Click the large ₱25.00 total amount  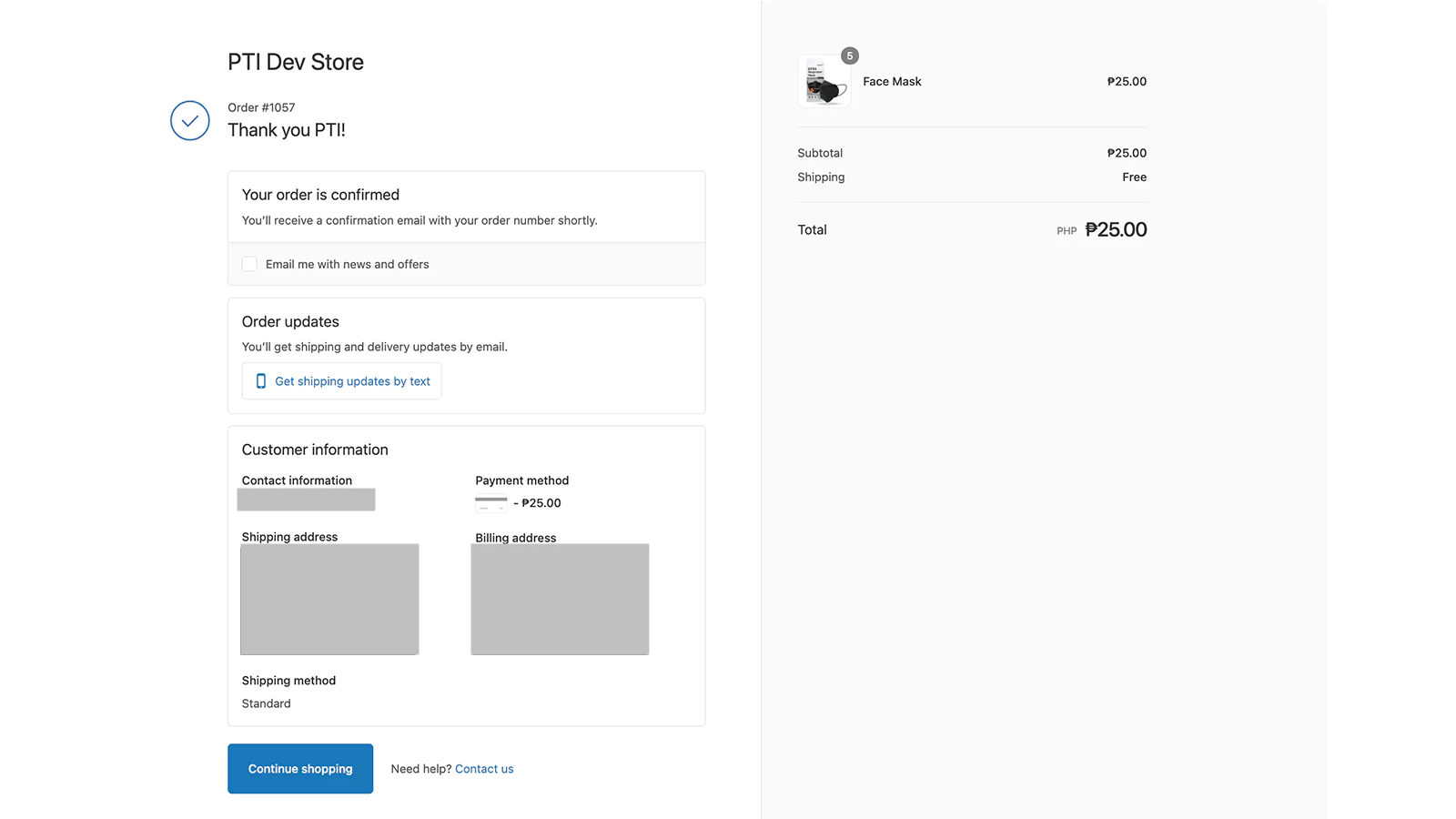click(1116, 229)
